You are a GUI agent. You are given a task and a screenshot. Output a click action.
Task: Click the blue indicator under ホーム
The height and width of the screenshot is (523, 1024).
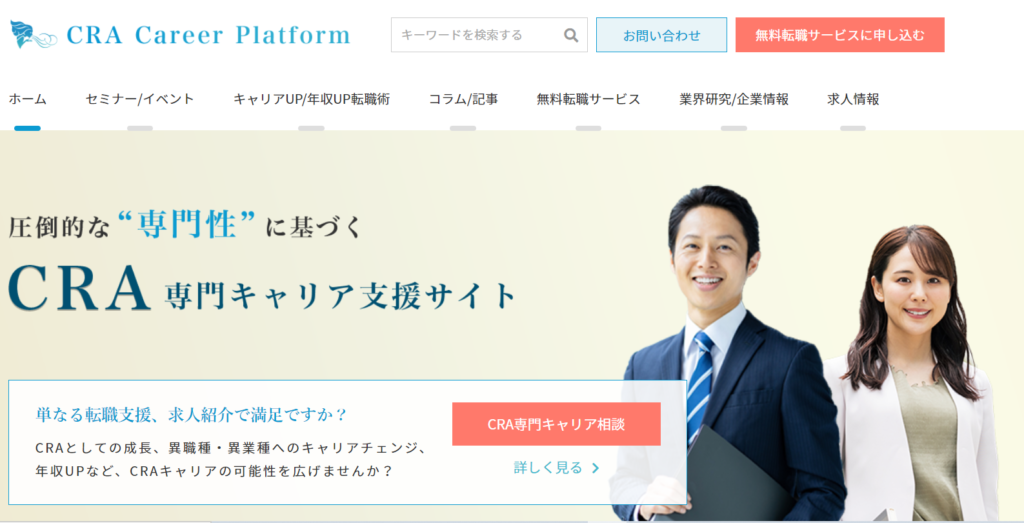click(27, 128)
